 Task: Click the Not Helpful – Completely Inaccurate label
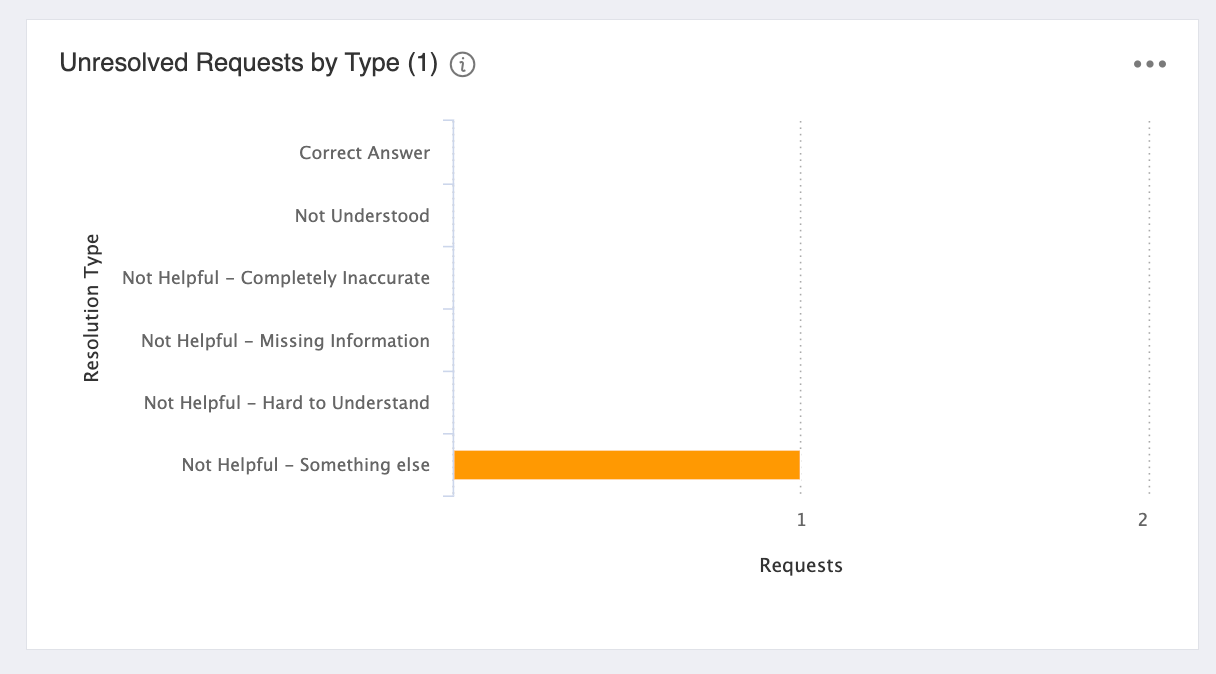(x=276, y=278)
